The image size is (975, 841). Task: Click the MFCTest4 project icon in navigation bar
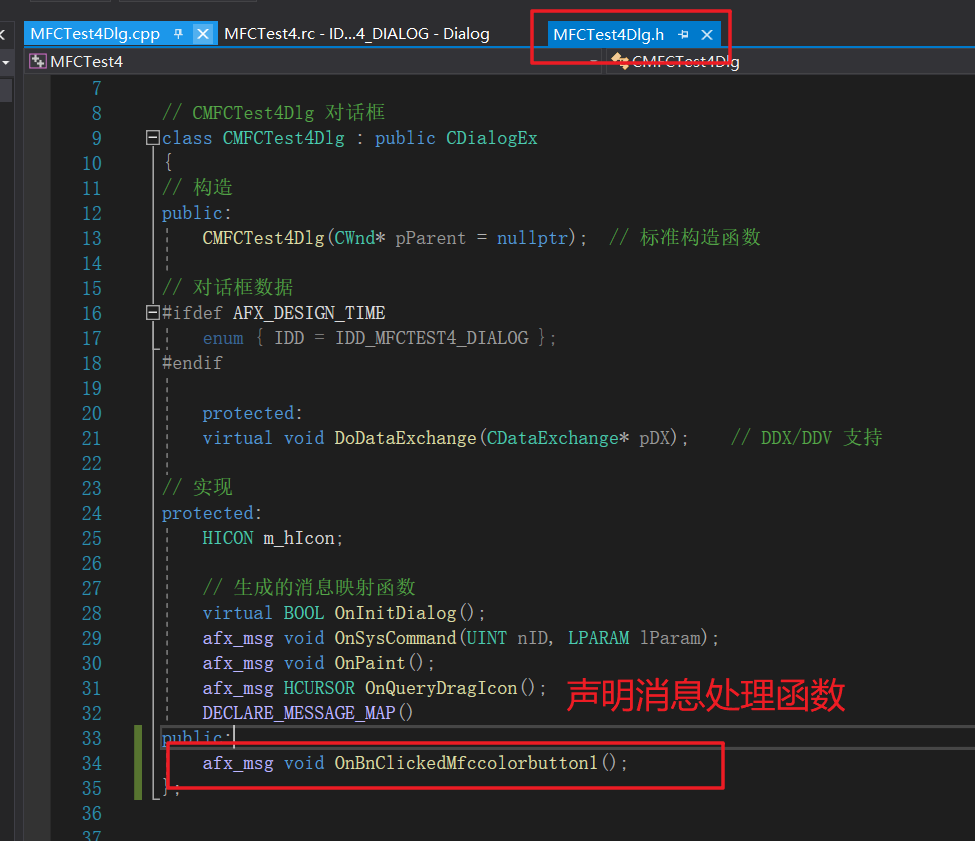(37, 61)
